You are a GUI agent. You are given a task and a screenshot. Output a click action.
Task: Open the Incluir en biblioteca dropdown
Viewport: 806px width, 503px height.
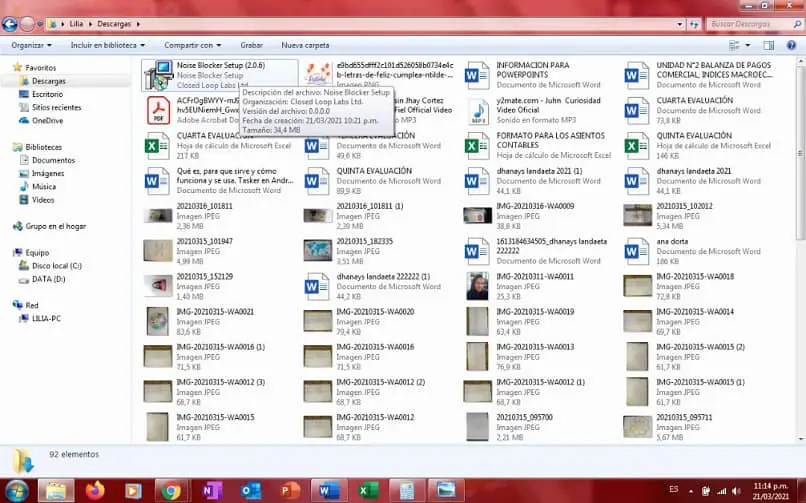(107, 45)
